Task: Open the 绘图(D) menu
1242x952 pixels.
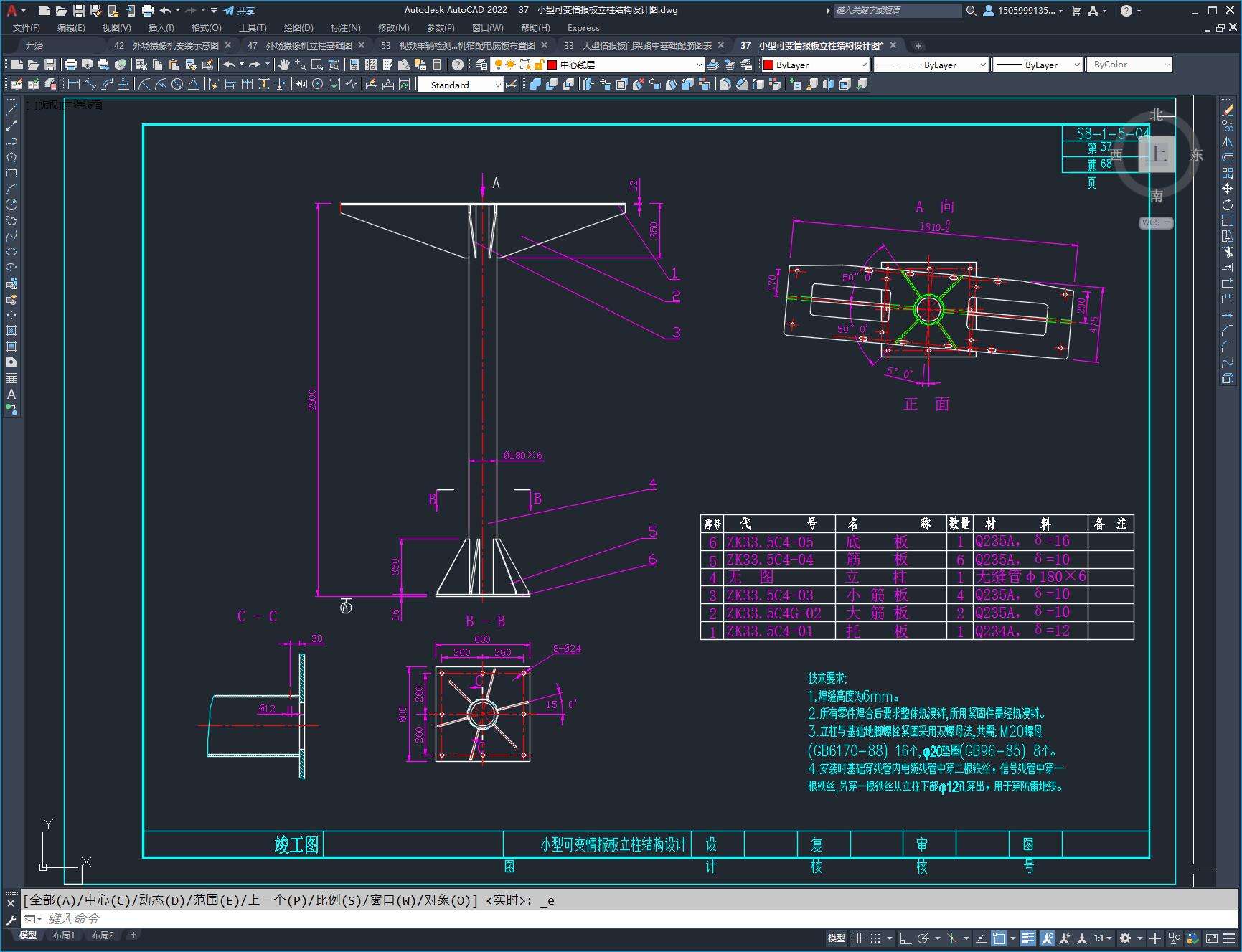Action: click(x=298, y=27)
